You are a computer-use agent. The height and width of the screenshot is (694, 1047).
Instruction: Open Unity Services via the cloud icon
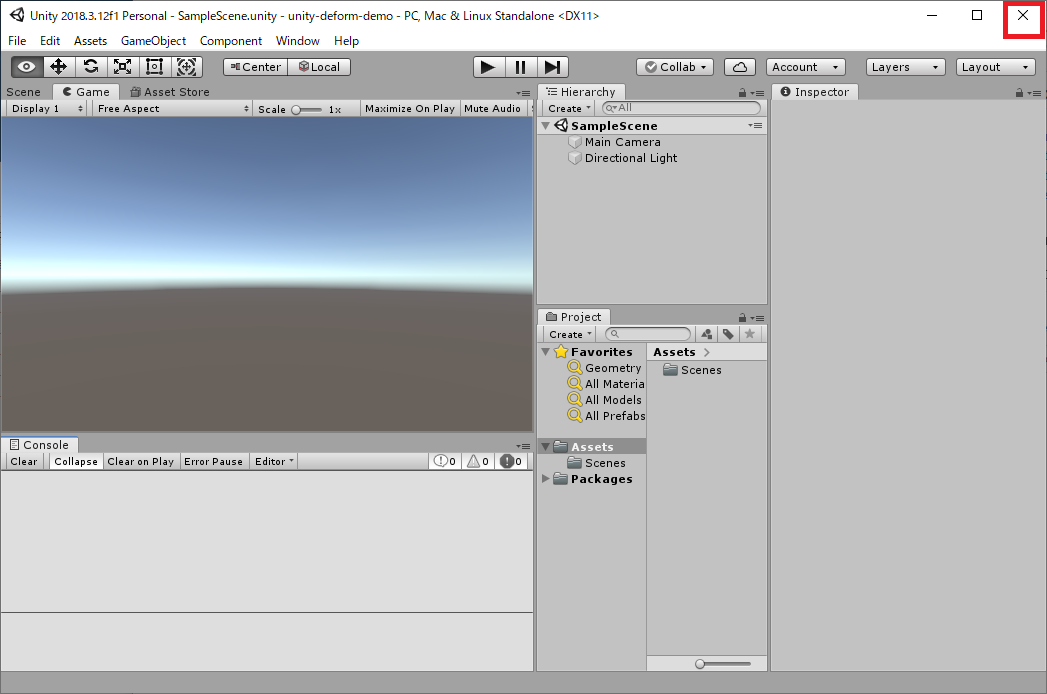click(x=739, y=66)
